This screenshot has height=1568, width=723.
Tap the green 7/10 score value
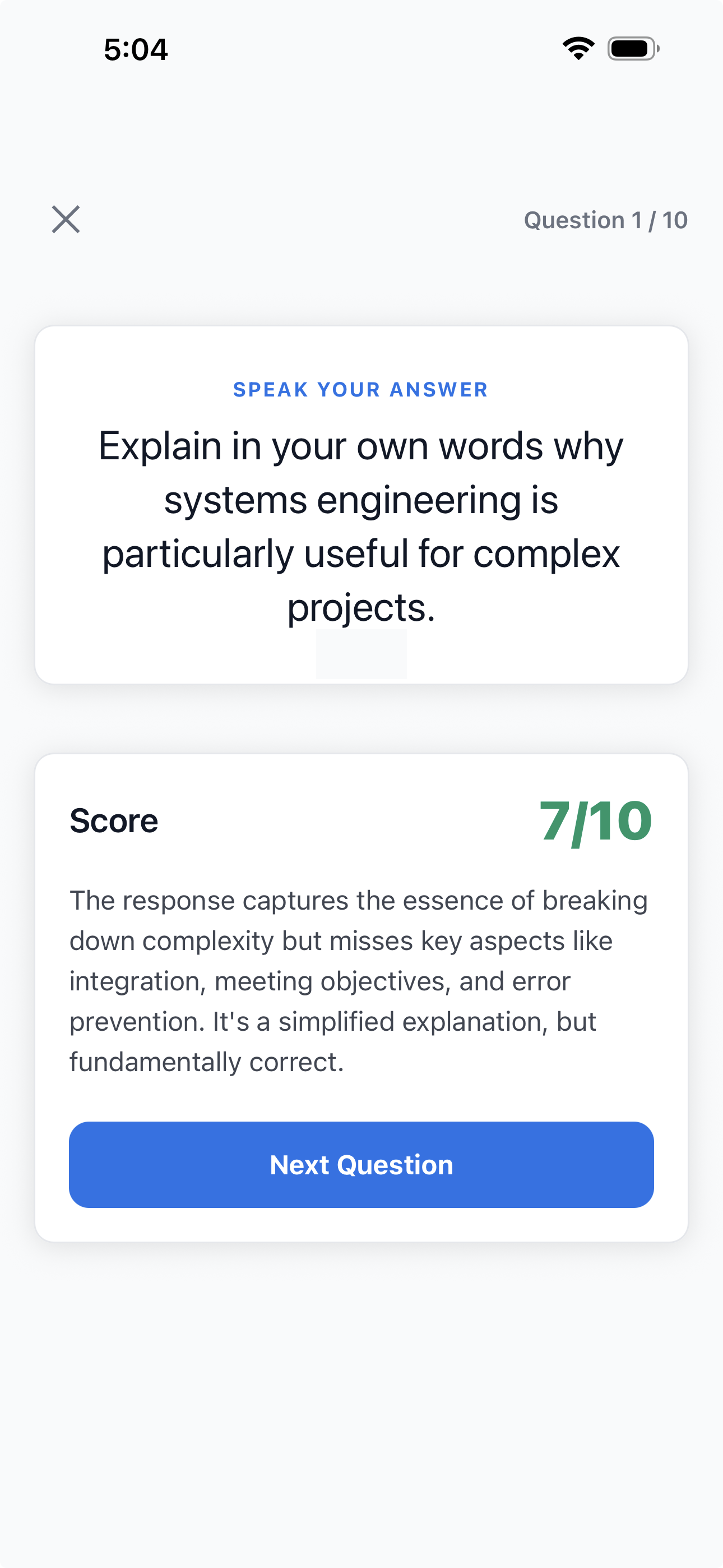[595, 822]
